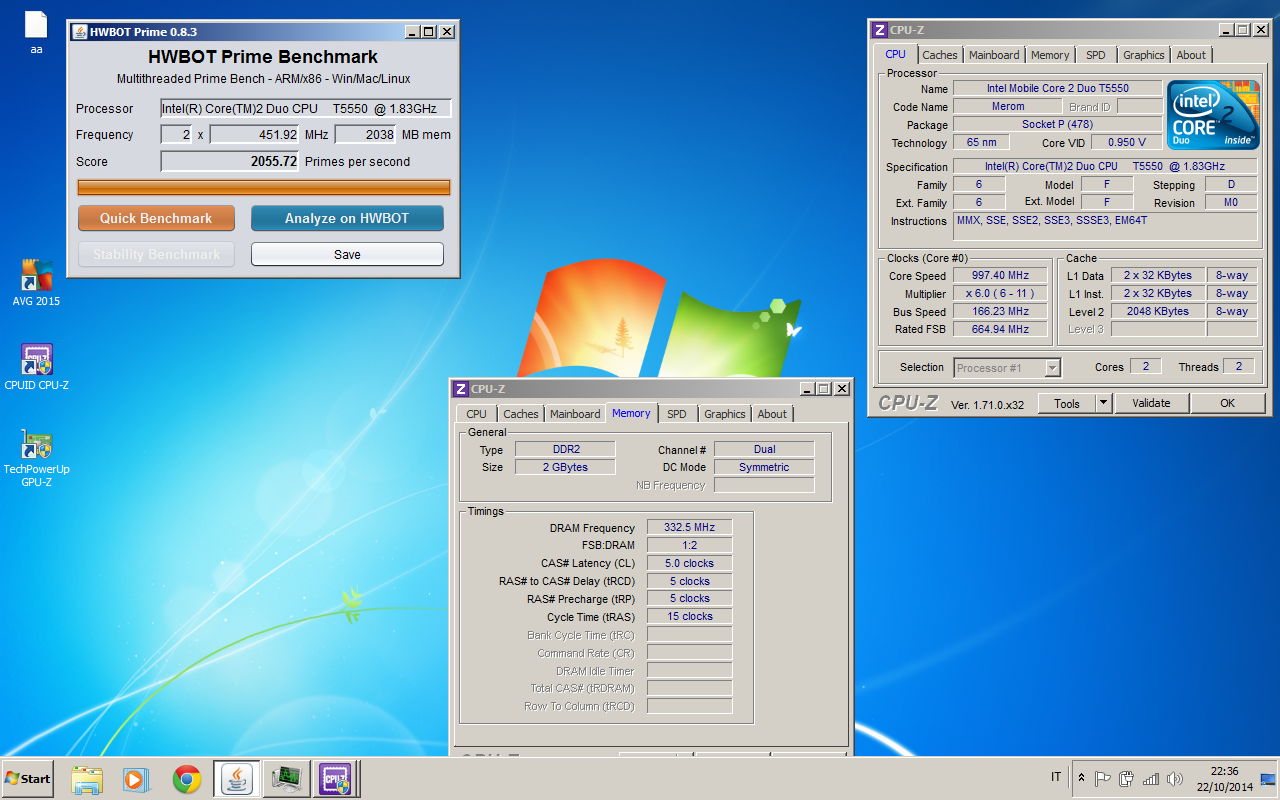Open the Processor #1 selection dropdown
This screenshot has width=1280, height=800.
pos(1007,368)
